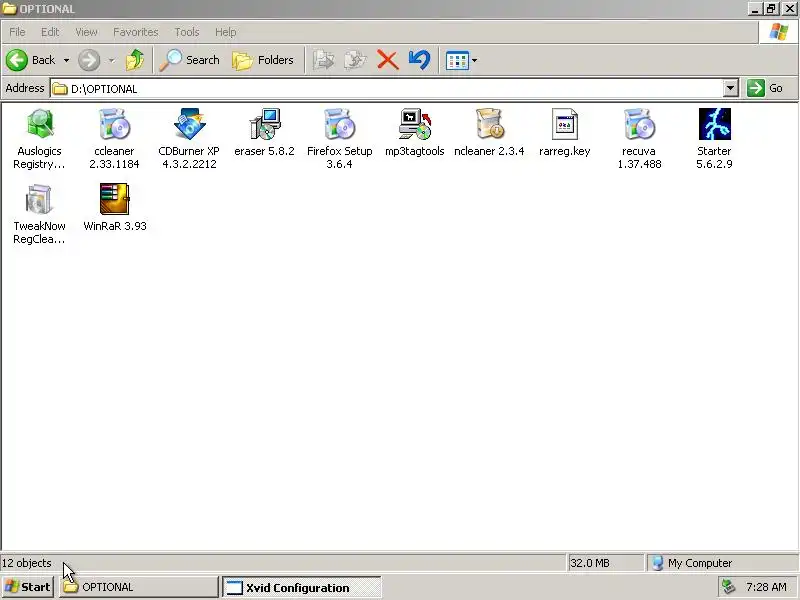This screenshot has height=600, width=800.
Task: Select the WinRaR 3.93 archive icon
Action: coord(114,199)
